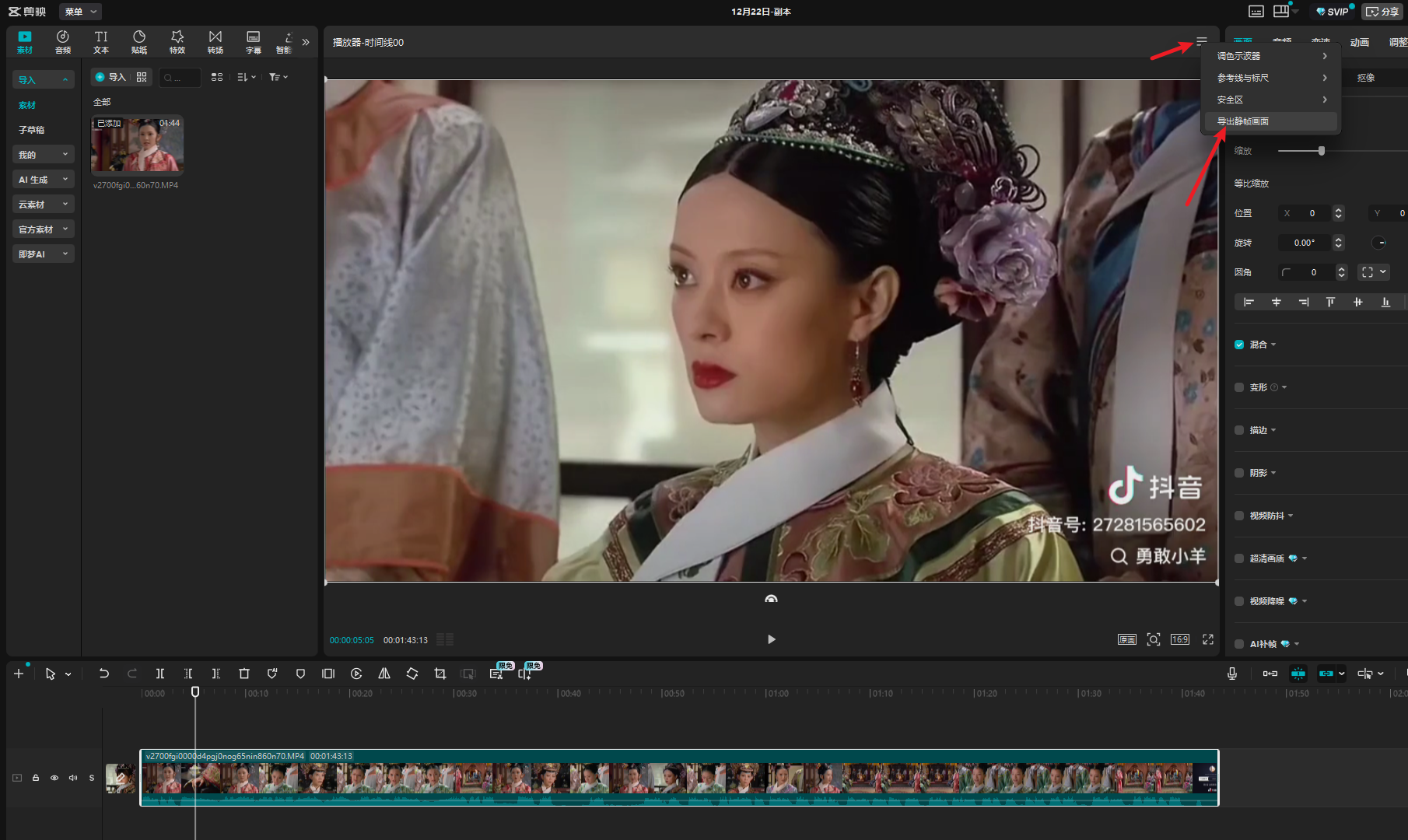1408x840 pixels.
Task: Click the microphone record voiceover icon
Action: (1232, 674)
